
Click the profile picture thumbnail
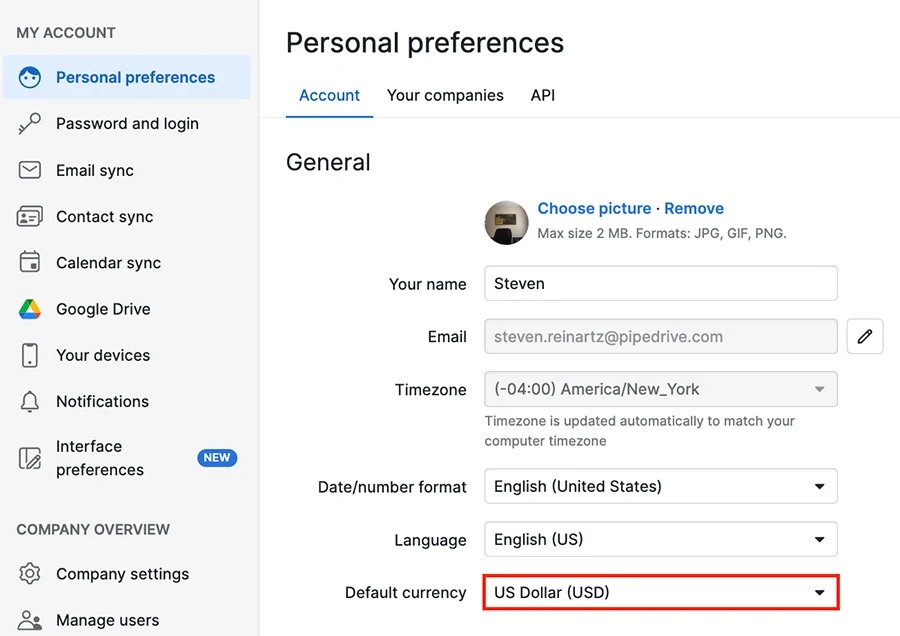[506, 223]
